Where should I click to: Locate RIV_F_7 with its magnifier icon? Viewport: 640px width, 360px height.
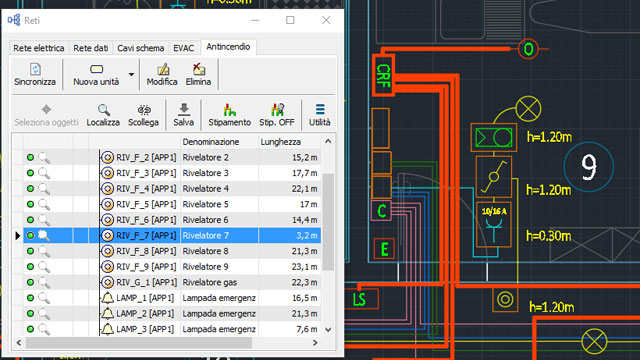coord(44,236)
